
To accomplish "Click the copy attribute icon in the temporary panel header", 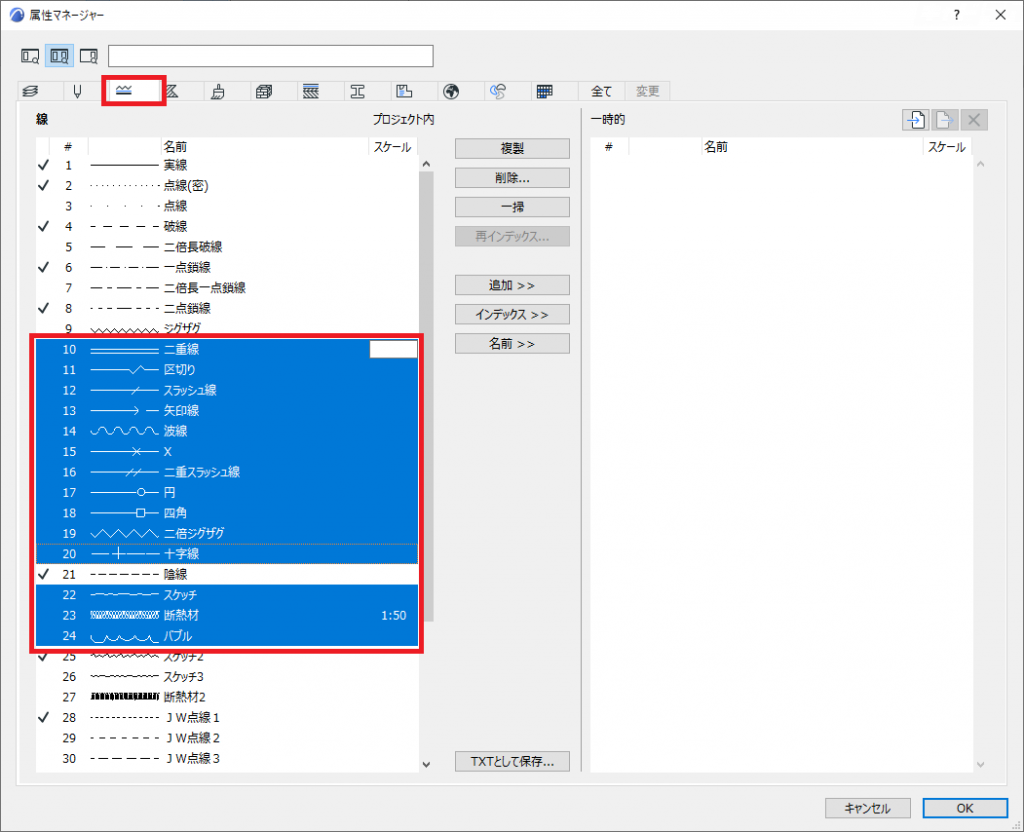I will point(915,119).
